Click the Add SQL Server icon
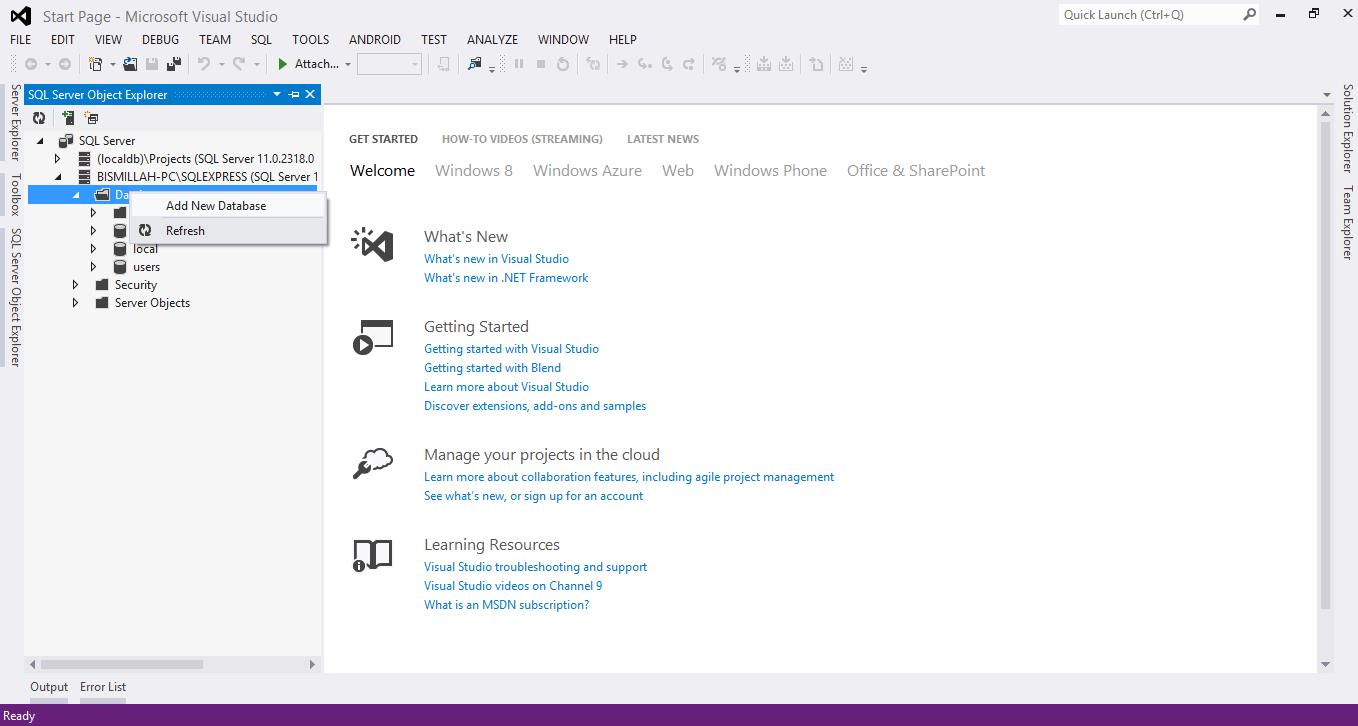 [68, 118]
